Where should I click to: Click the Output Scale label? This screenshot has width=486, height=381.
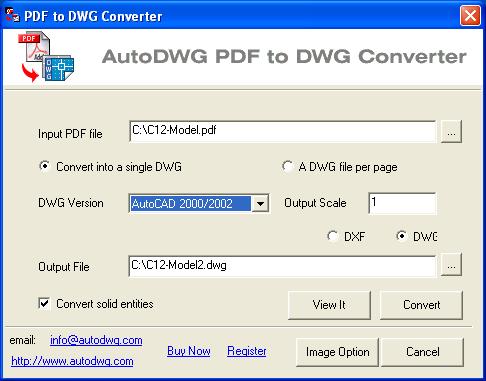pos(315,203)
